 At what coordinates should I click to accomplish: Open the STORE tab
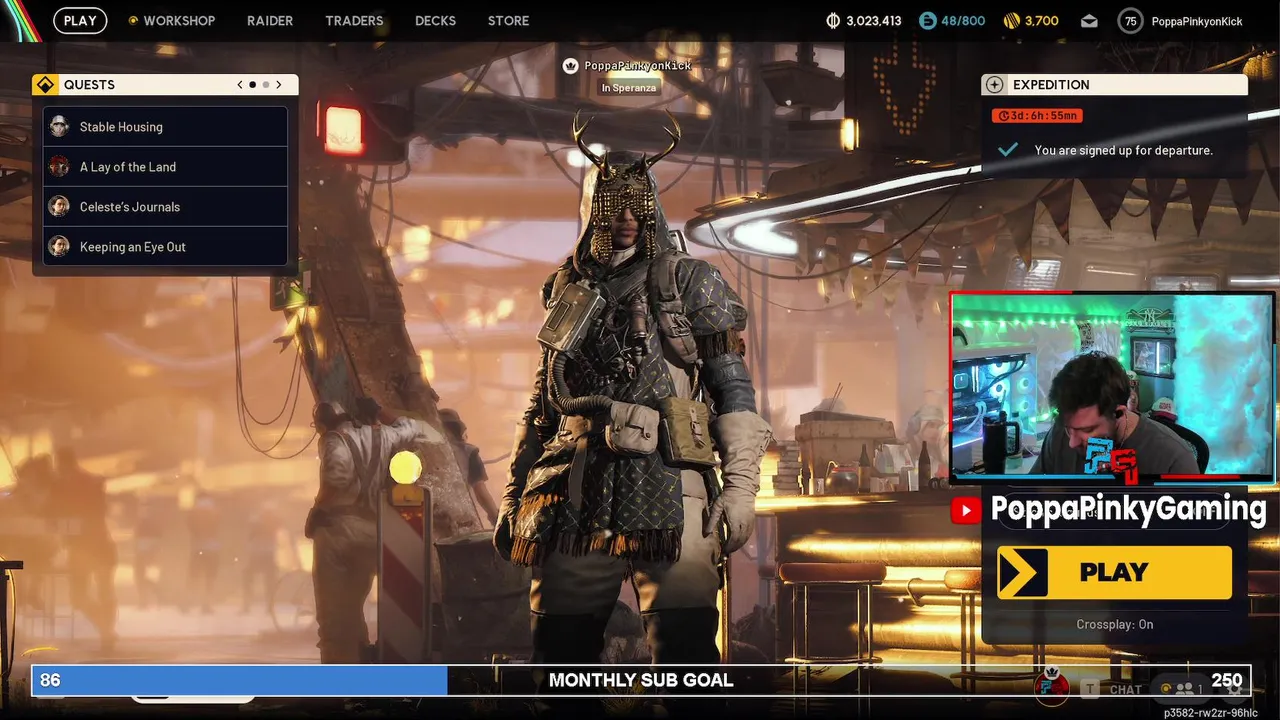[x=508, y=21]
